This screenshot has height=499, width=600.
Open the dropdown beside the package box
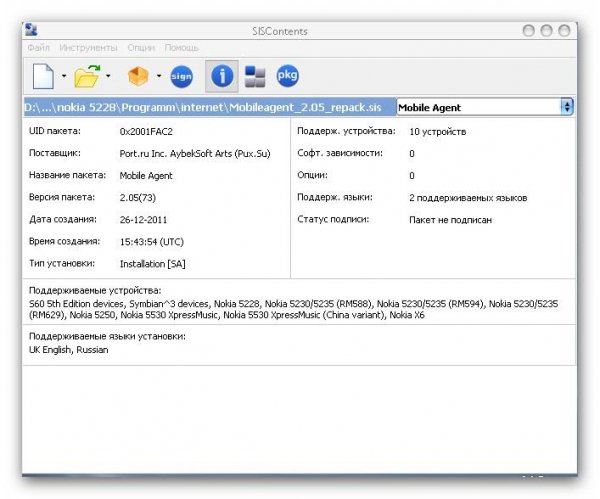(159, 76)
